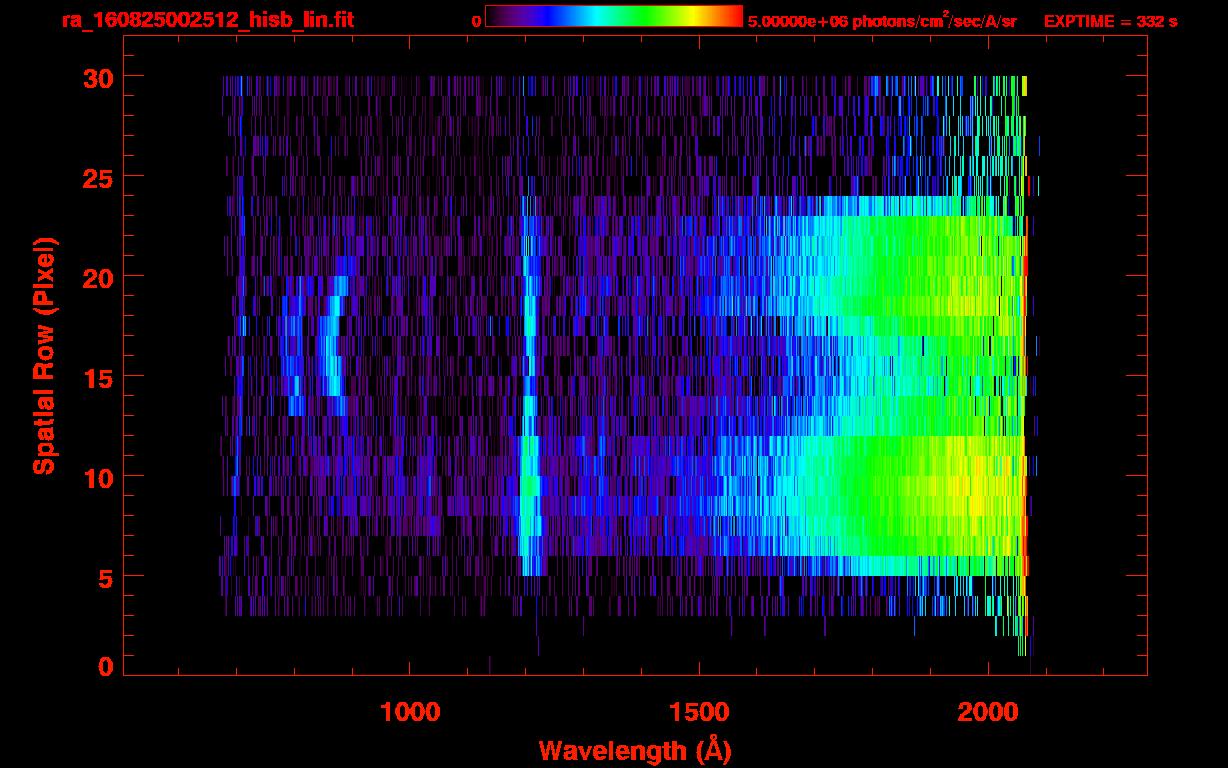Click the filename ra_160825002512_hisb_lin.fit
This screenshot has width=1228, height=768.
tap(207, 20)
